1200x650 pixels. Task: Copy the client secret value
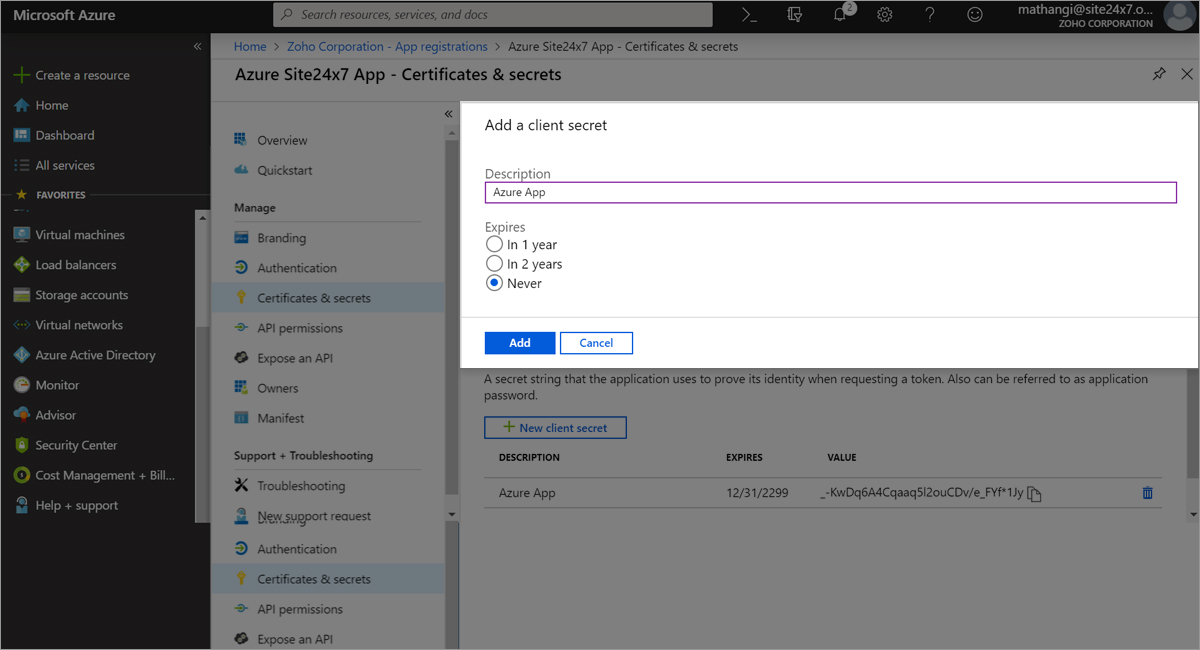[x=1035, y=494]
